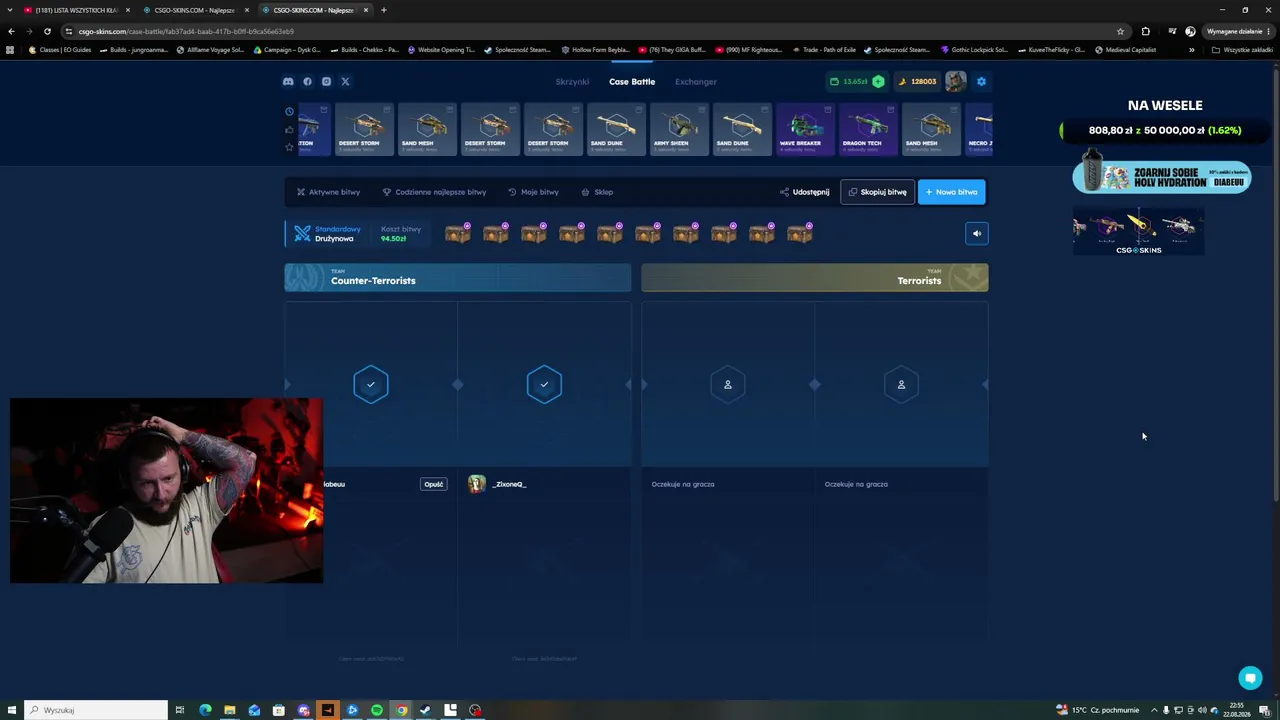The height and width of the screenshot is (720, 1280).
Task: Open the Facebook social link icon
Action: click(x=307, y=81)
